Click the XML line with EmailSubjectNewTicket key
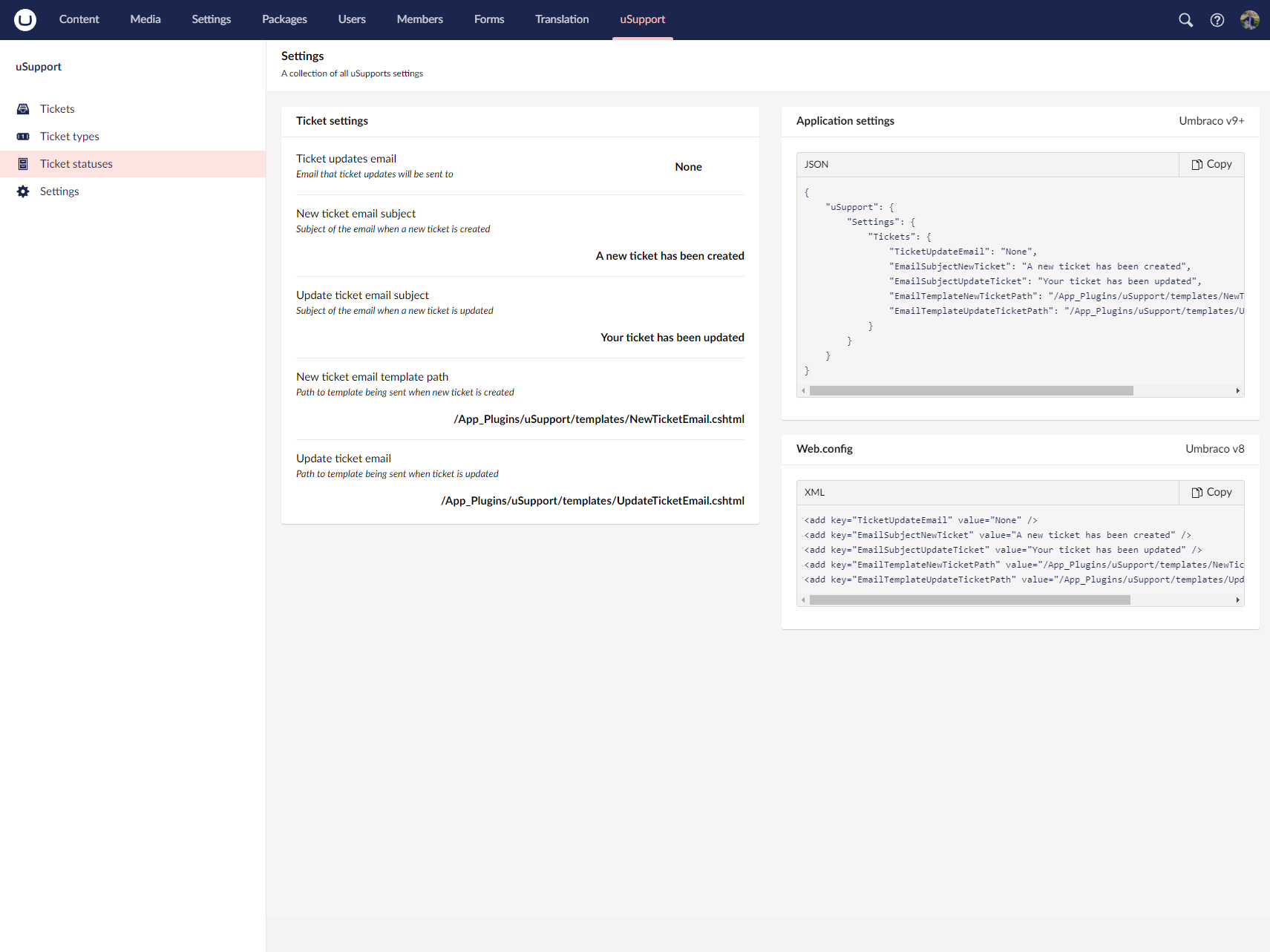Image resolution: width=1270 pixels, height=952 pixels. point(998,535)
